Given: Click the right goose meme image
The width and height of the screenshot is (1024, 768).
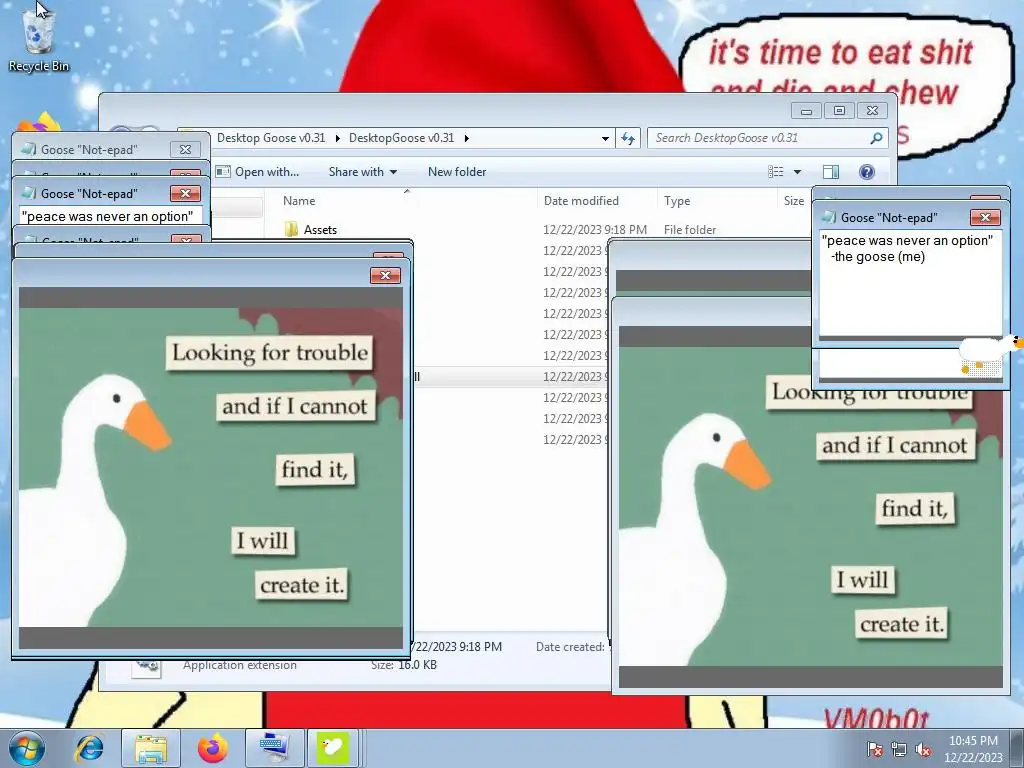Looking at the screenshot, I should click(x=810, y=507).
